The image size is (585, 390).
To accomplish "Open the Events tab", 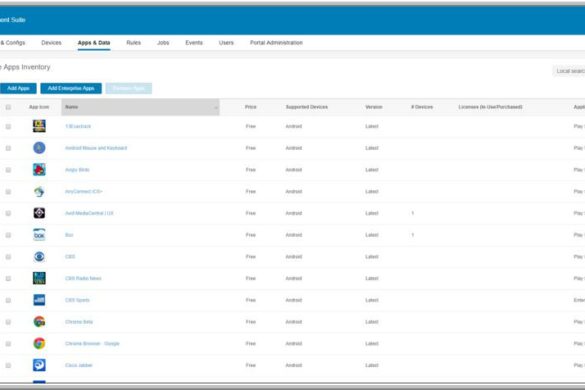I will coord(194,43).
